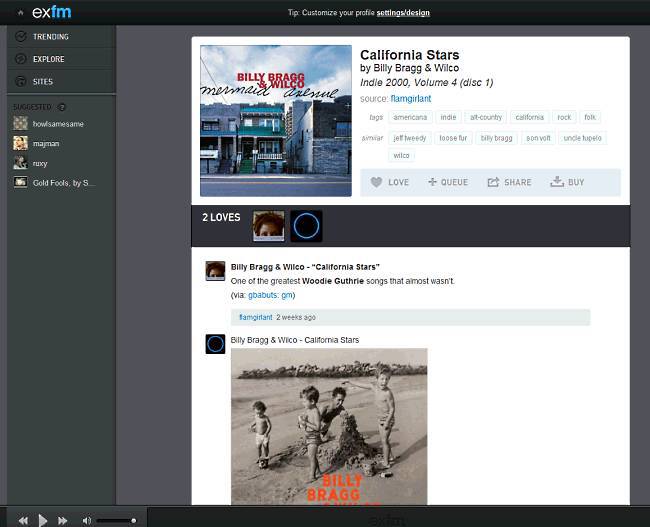Open similar artist loose fur

(453, 138)
